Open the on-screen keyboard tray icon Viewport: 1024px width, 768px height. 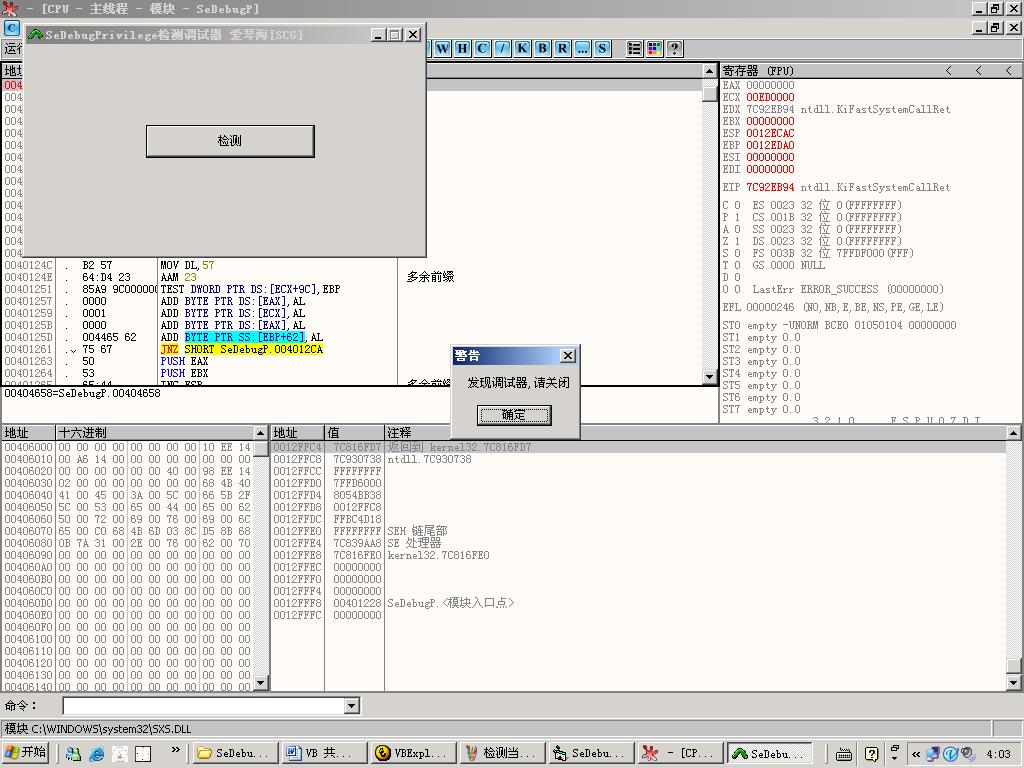(x=843, y=754)
